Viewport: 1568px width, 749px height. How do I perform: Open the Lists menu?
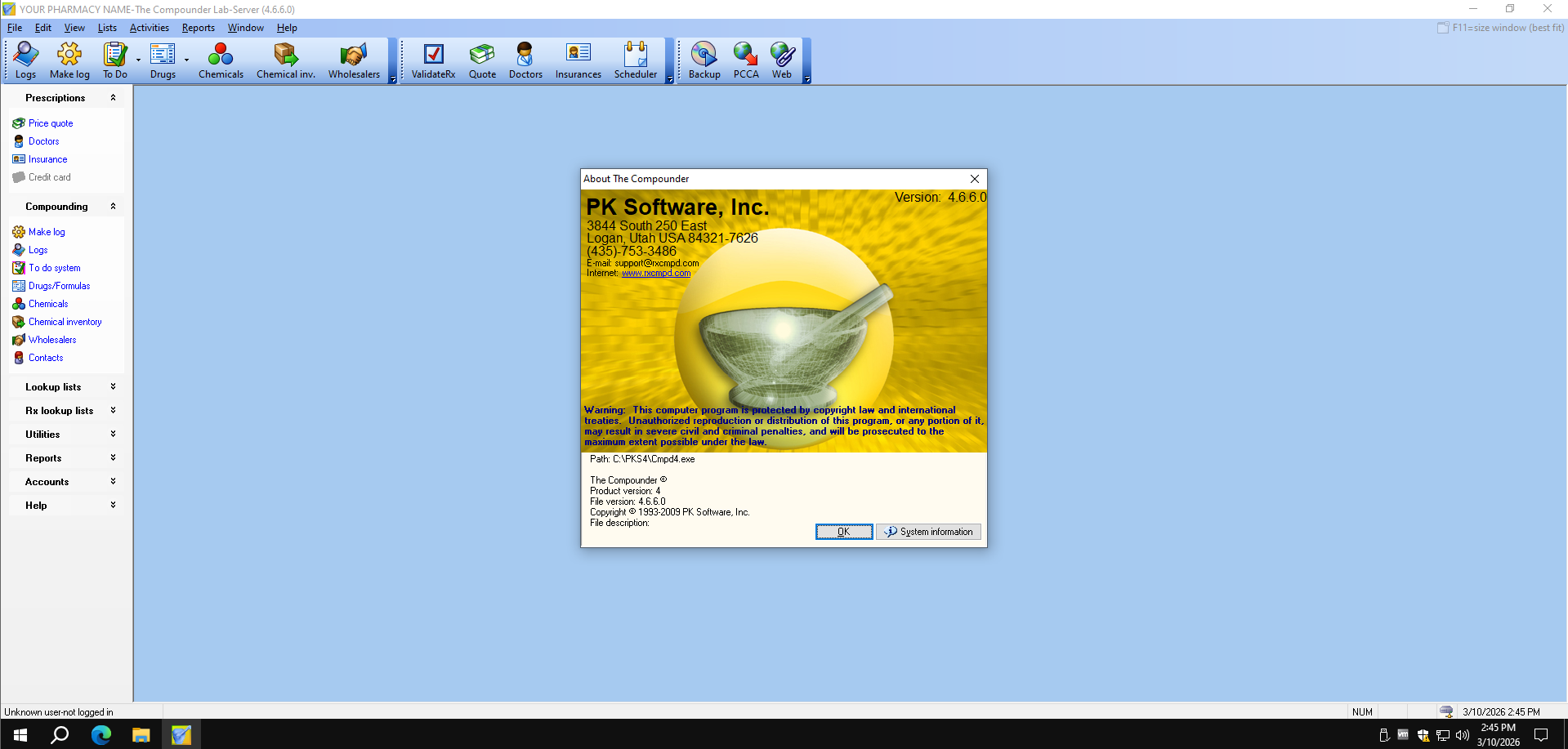[107, 28]
